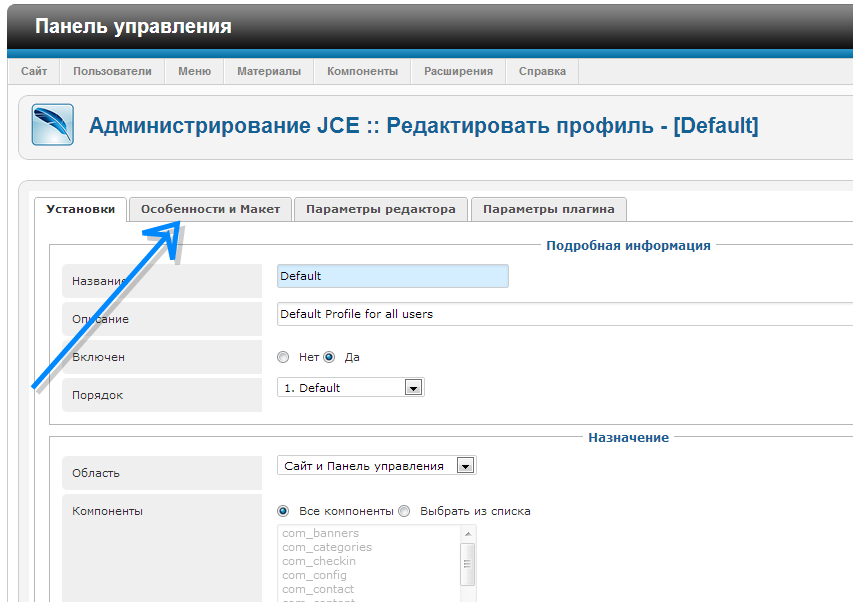Click the JCE feather logo icon
The width and height of the screenshot is (853, 602).
click(x=52, y=125)
